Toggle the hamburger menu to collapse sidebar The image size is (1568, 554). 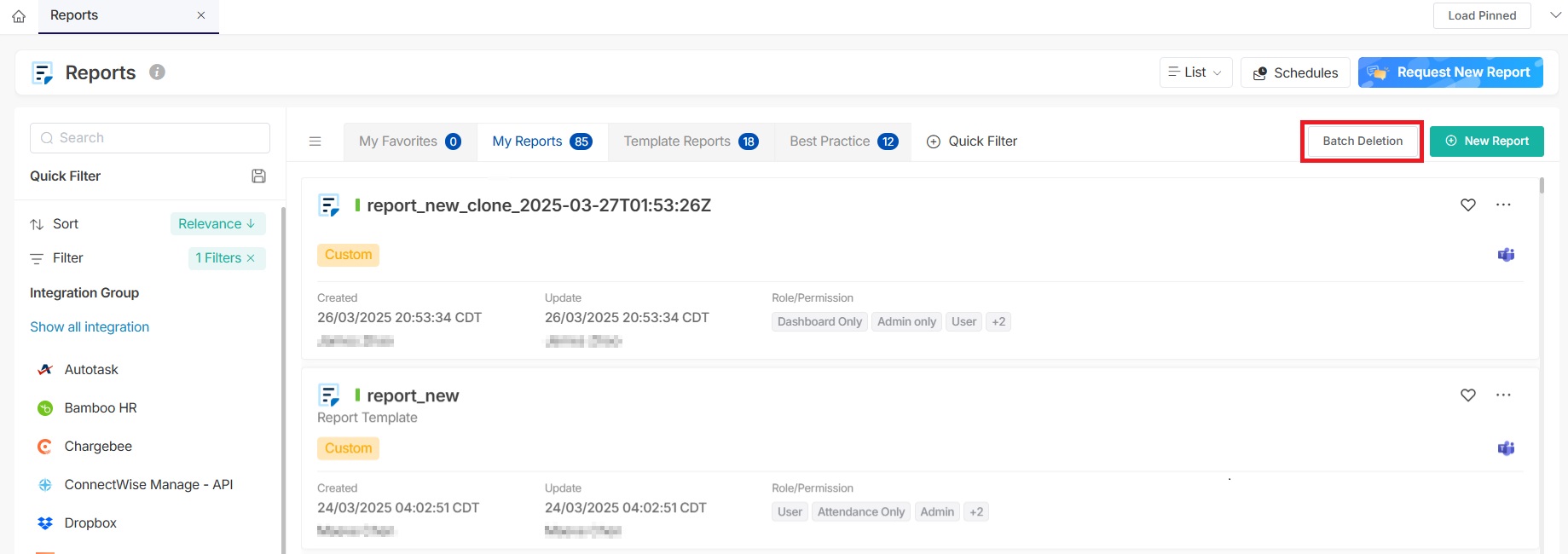point(315,141)
